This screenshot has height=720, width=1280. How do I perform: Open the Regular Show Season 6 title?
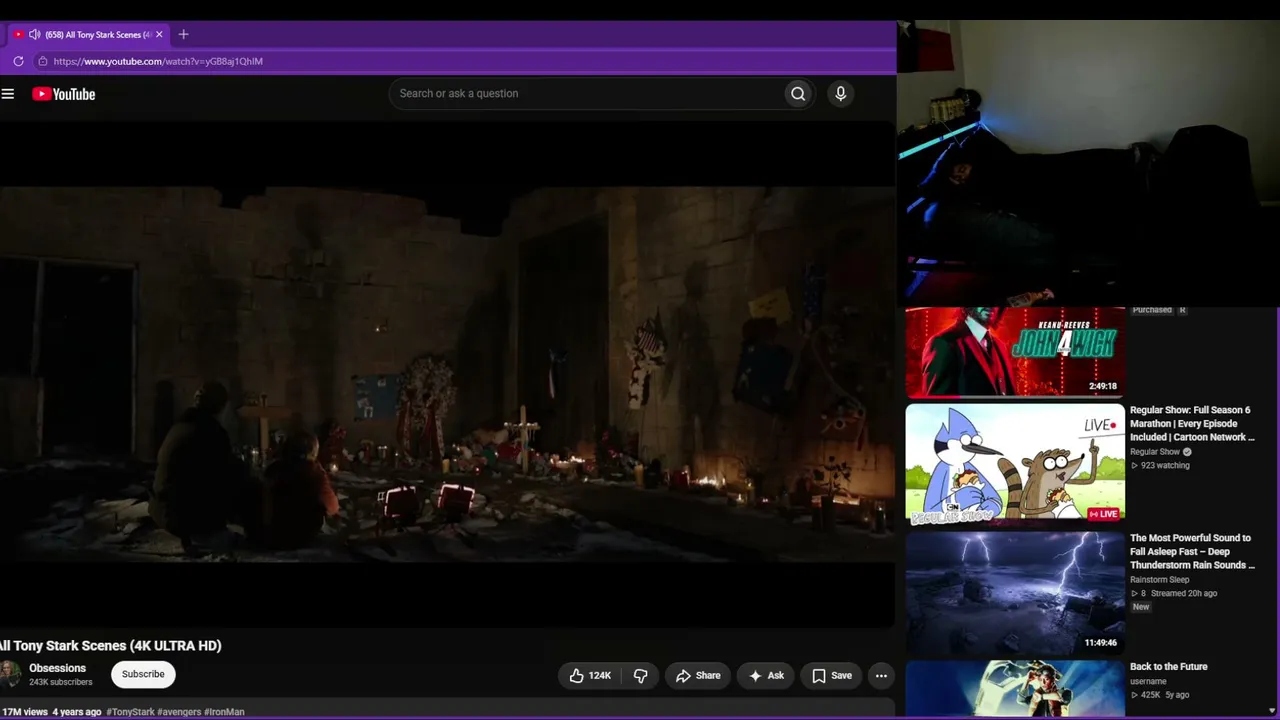[1191, 424]
